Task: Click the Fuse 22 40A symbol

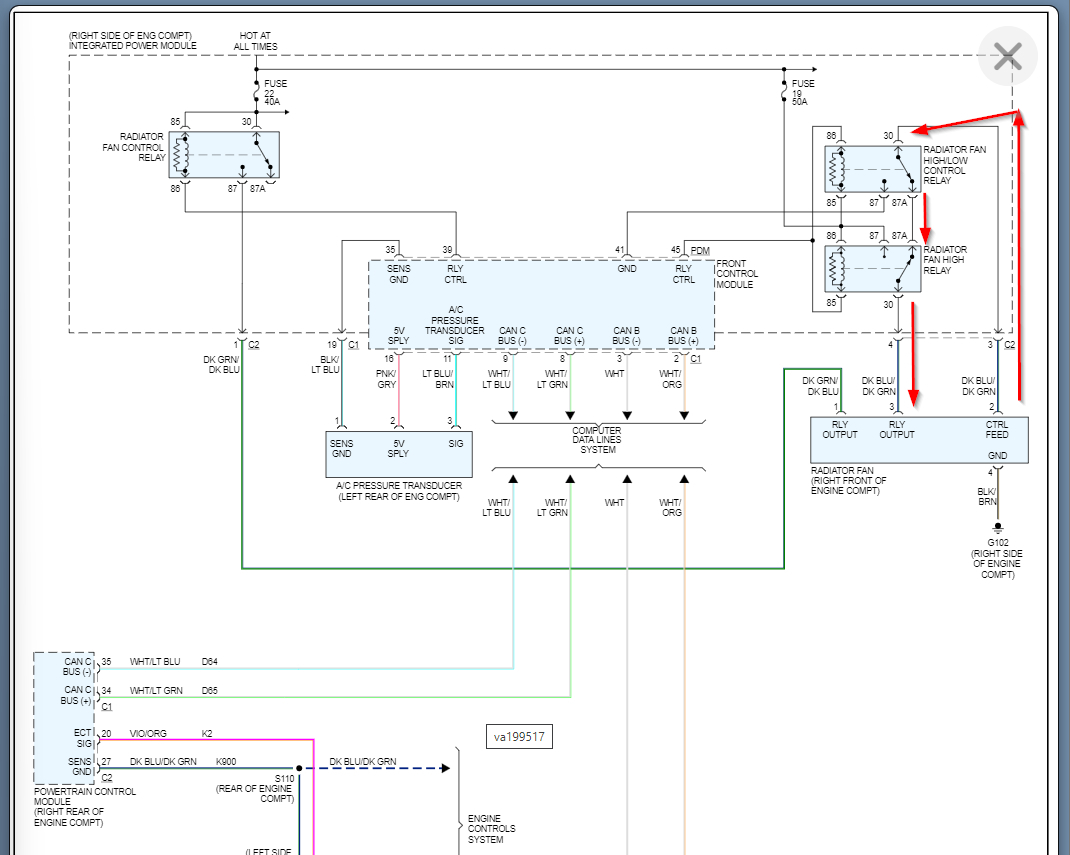Action: (x=257, y=93)
